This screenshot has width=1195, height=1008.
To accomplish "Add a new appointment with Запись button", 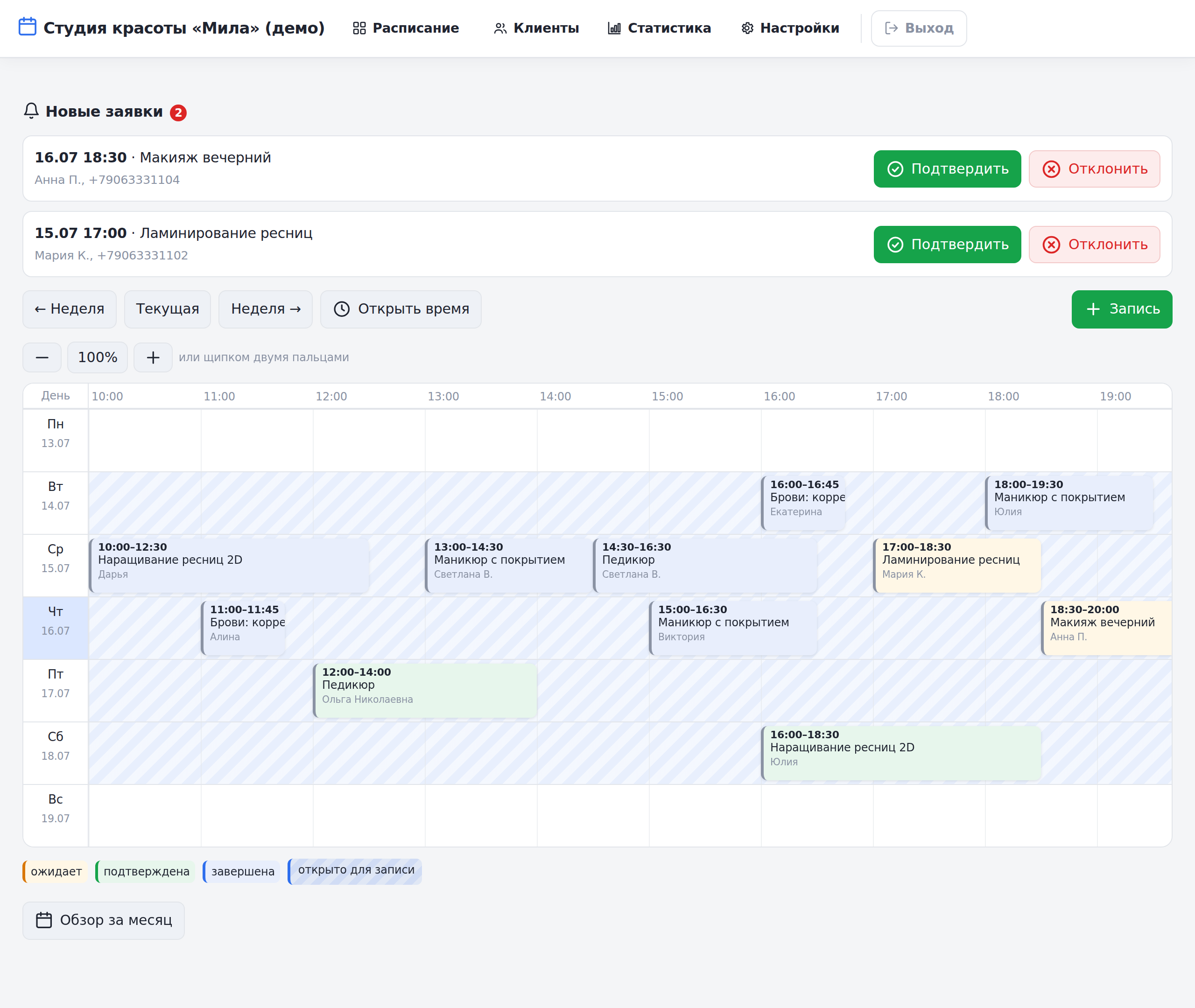I will (1122, 309).
